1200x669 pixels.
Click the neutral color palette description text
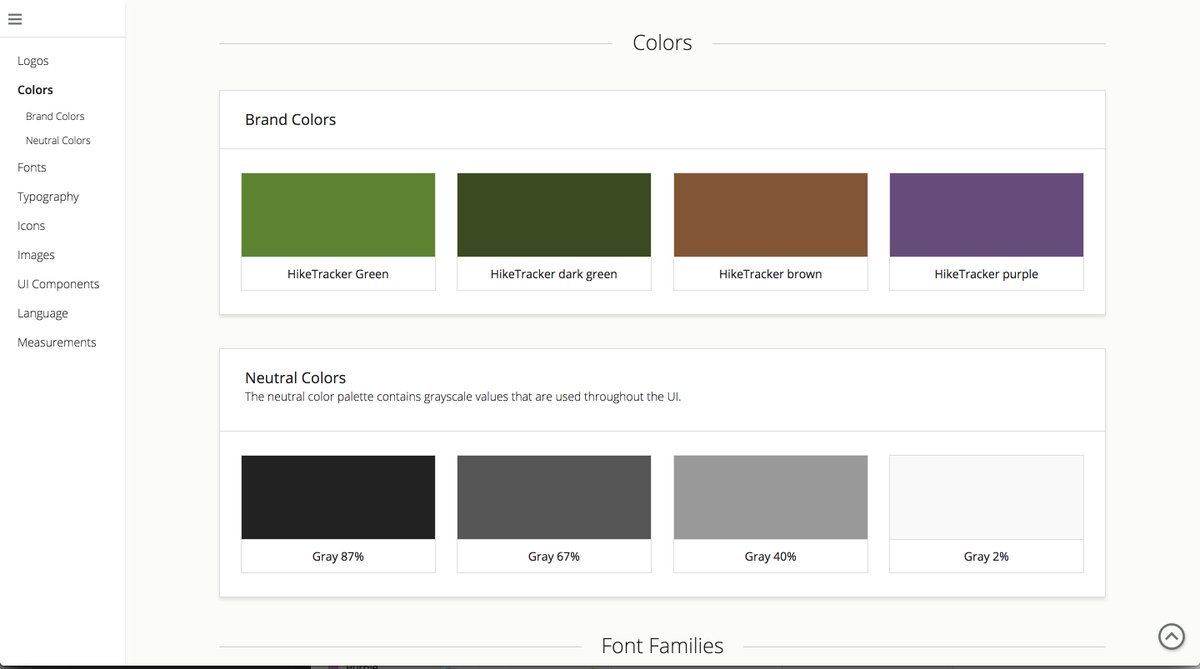[x=463, y=397]
